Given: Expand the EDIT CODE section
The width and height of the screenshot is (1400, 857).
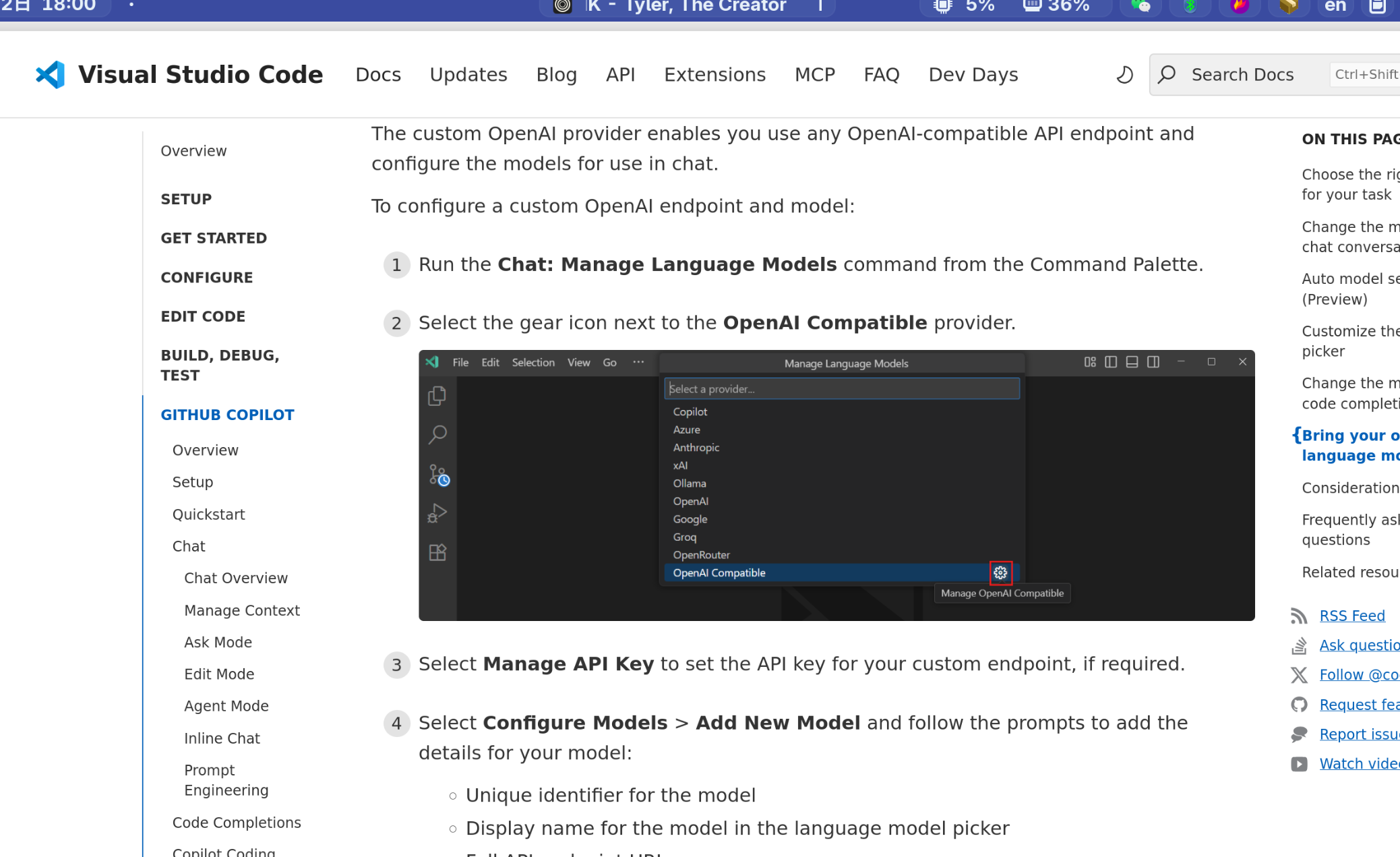Looking at the screenshot, I should 202,316.
